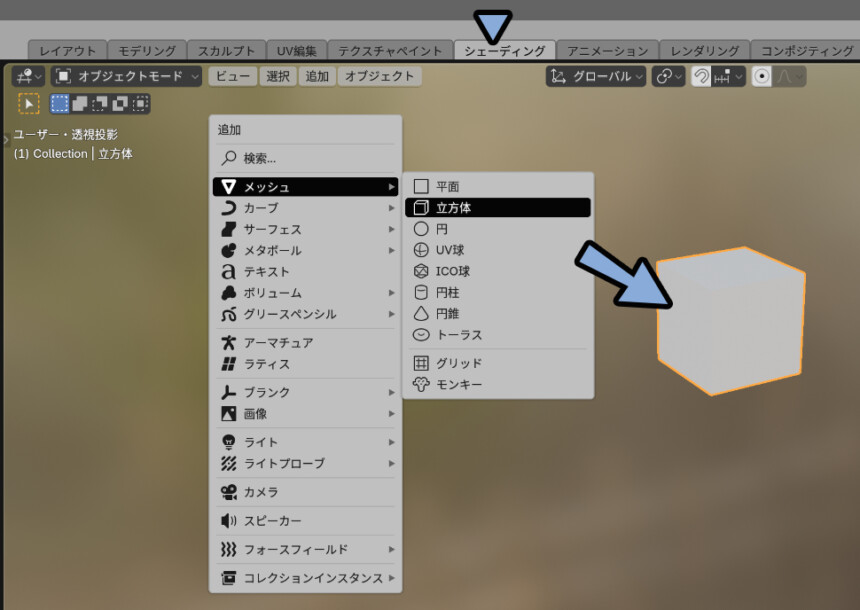Add a 立方体 cube mesh
The image size is (860, 610).
click(498, 208)
